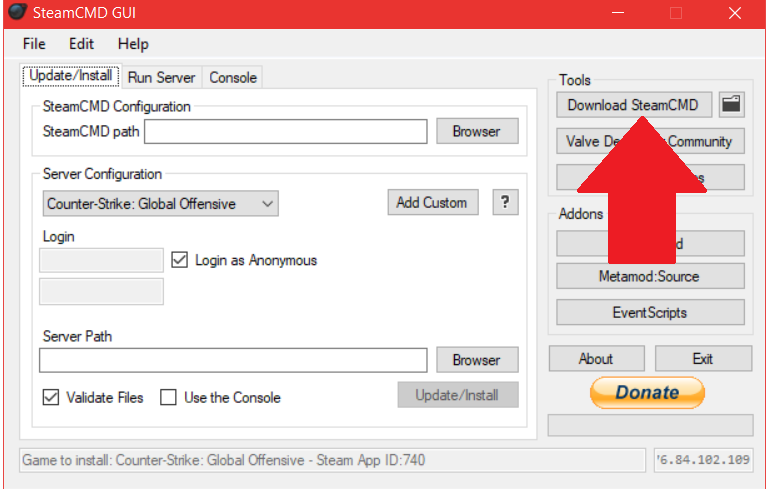The image size is (767, 490).
Task: Click the EventScripts addon button
Action: tap(650, 312)
